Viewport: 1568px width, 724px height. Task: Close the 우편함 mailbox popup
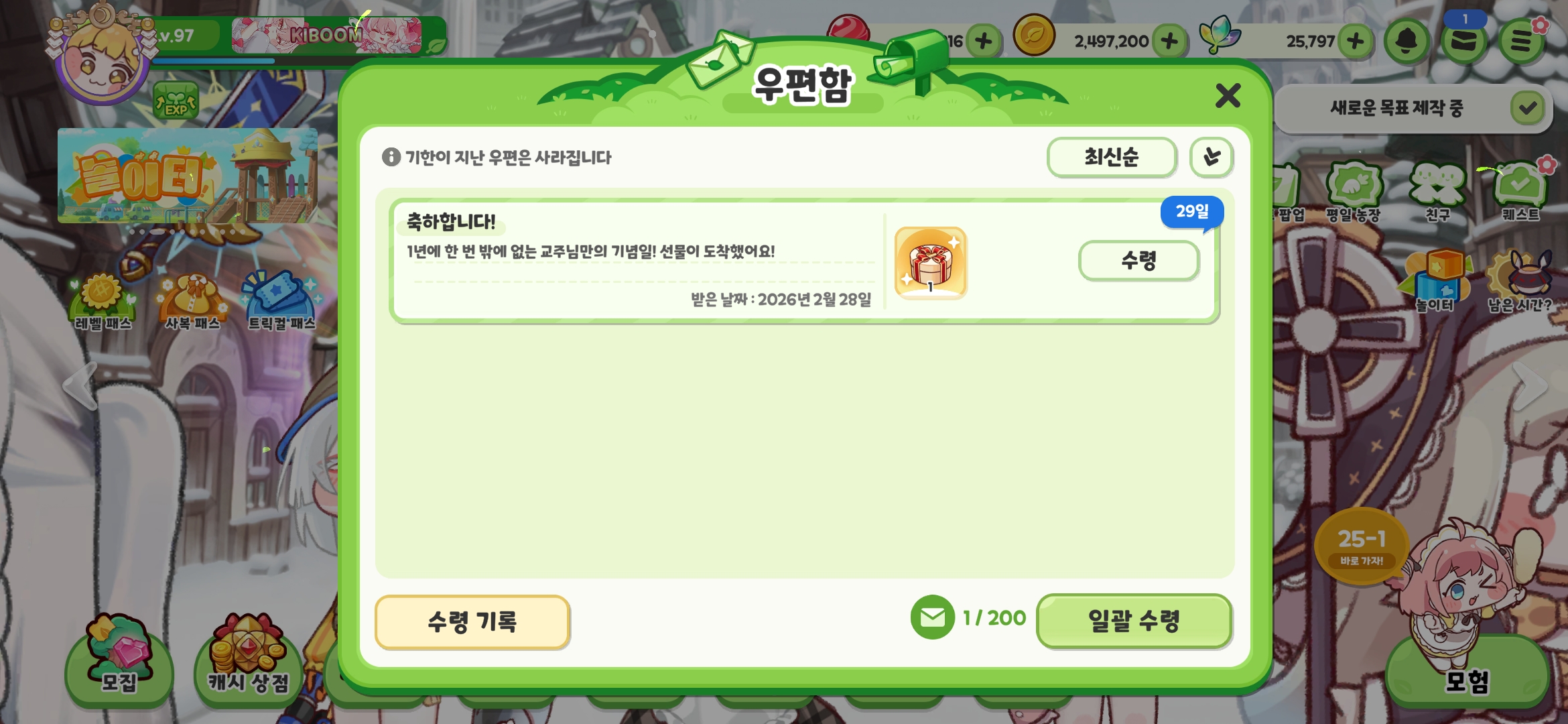coord(1228,95)
